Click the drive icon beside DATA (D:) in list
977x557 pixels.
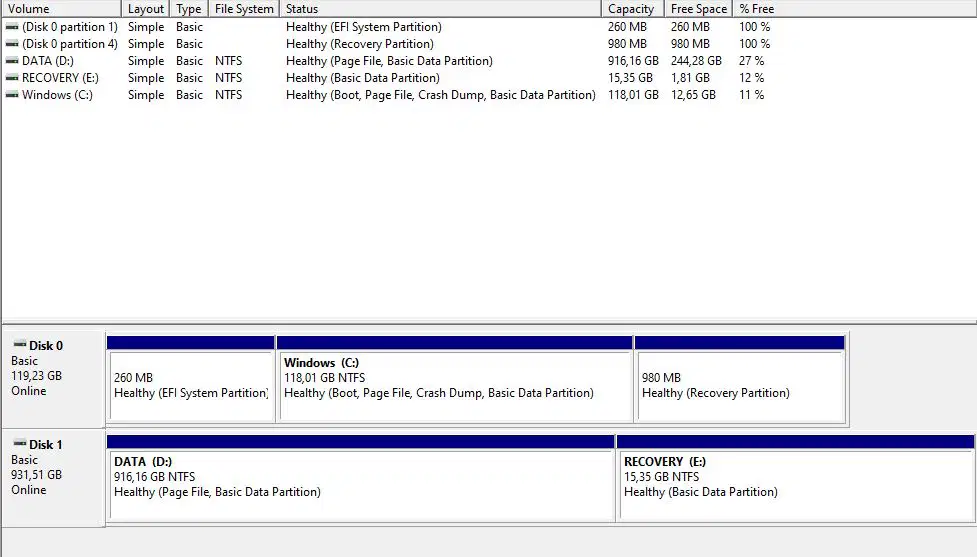[x=12, y=60]
